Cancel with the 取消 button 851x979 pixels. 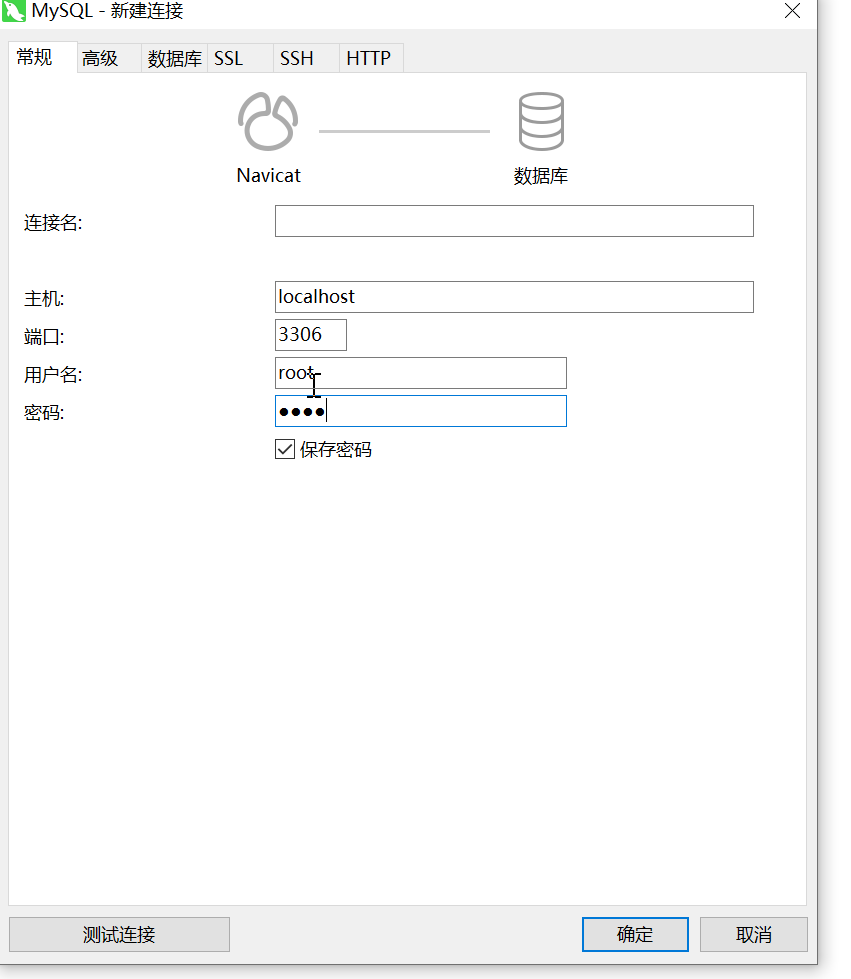[754, 934]
